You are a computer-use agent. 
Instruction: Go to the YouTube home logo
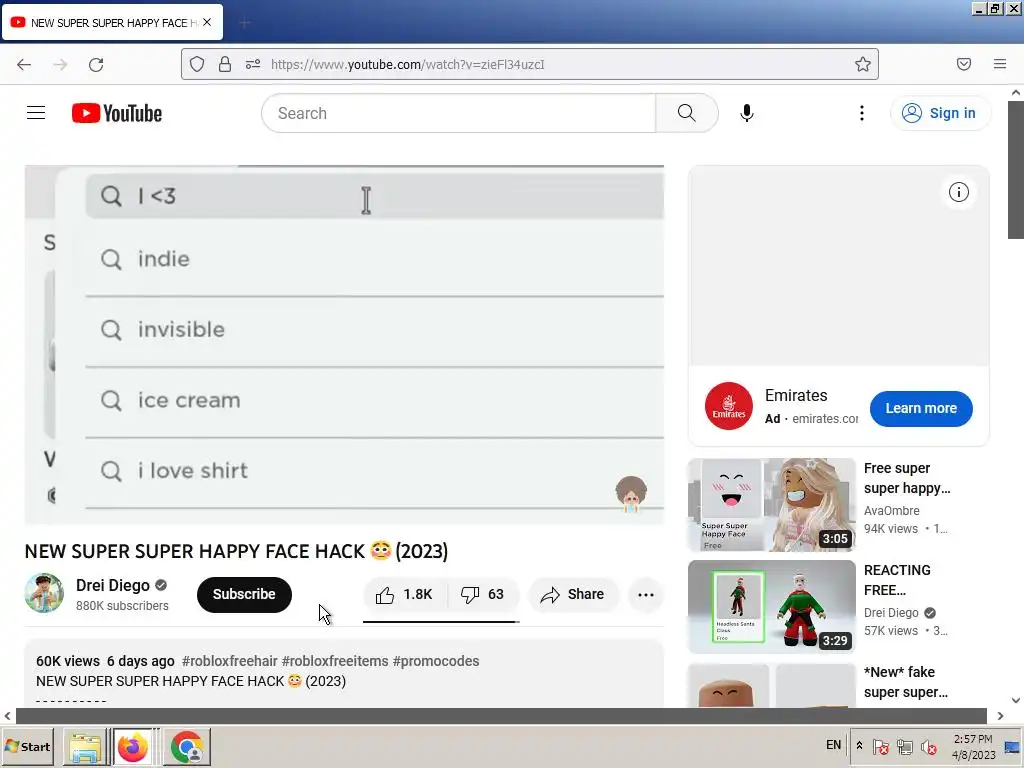click(117, 113)
